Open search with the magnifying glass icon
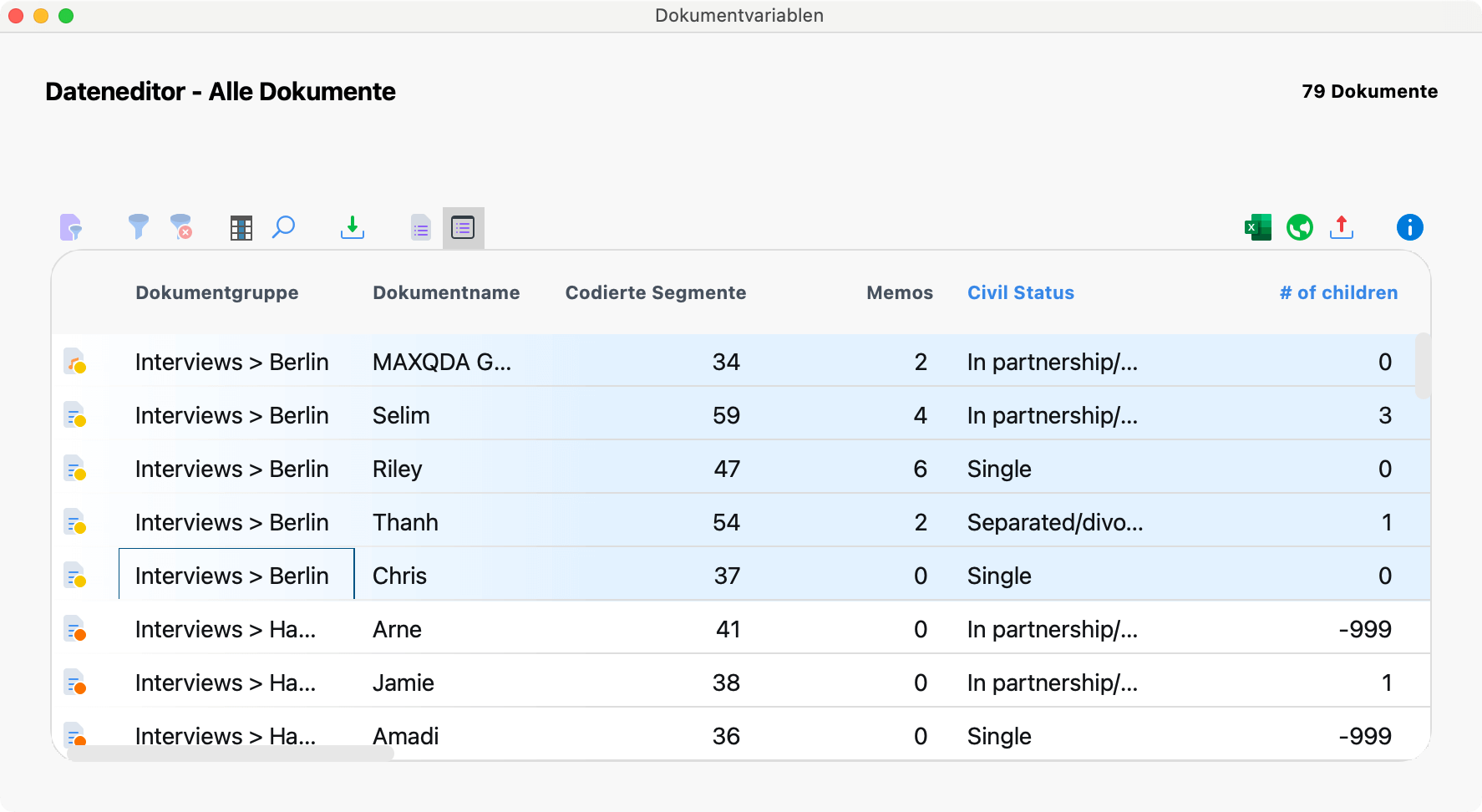1482x812 pixels. click(x=284, y=227)
